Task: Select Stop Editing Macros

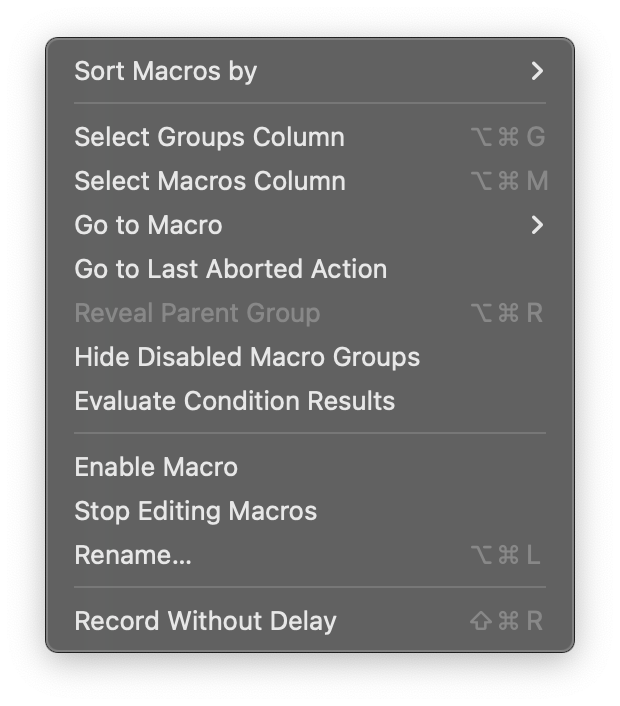Action: point(195,511)
